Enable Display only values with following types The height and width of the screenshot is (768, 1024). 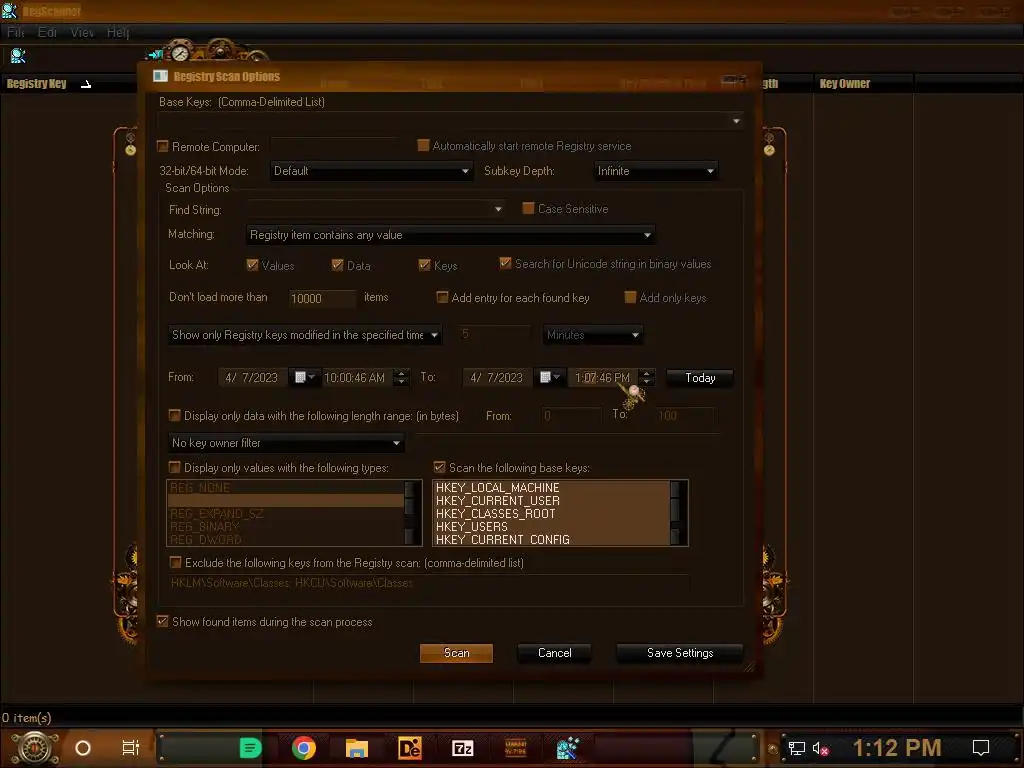click(174, 467)
